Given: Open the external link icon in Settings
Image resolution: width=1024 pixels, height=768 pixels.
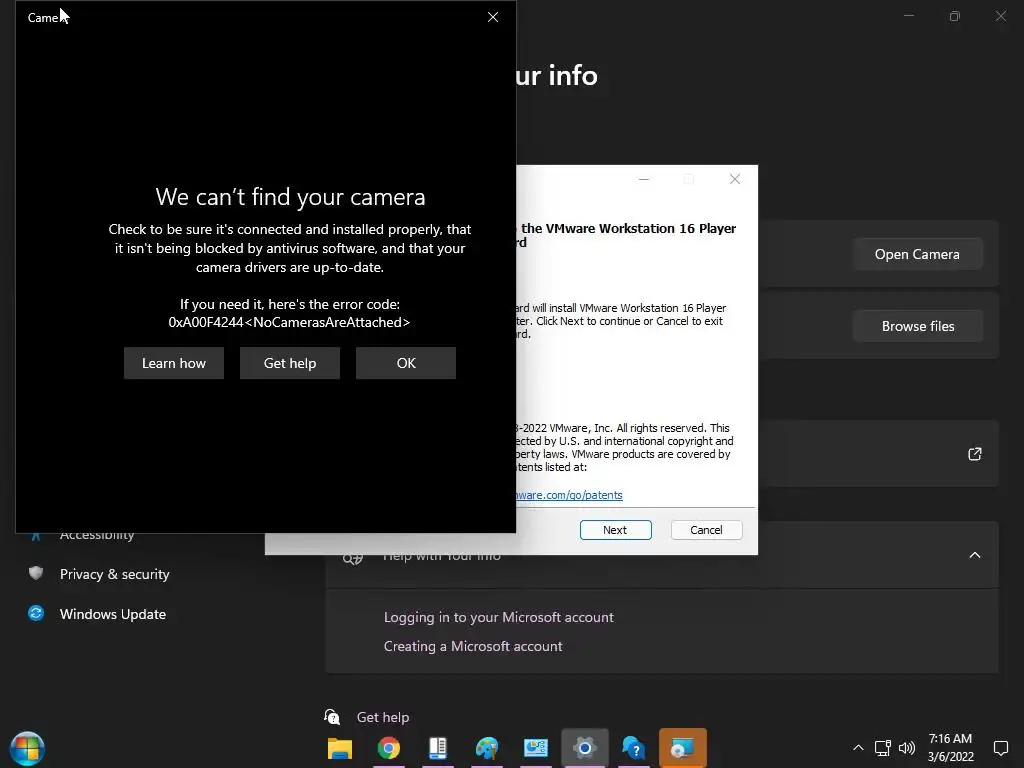Looking at the screenshot, I should tap(974, 454).
